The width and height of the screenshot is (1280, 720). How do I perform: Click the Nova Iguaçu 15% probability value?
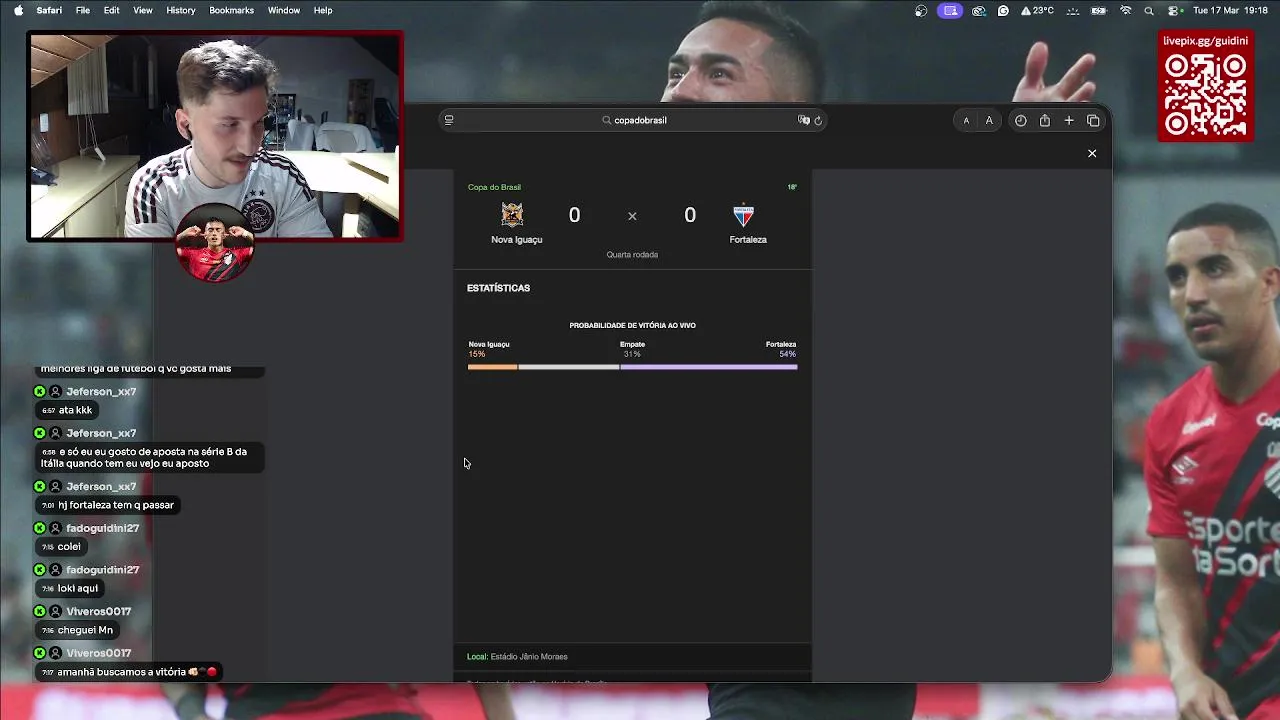point(476,354)
